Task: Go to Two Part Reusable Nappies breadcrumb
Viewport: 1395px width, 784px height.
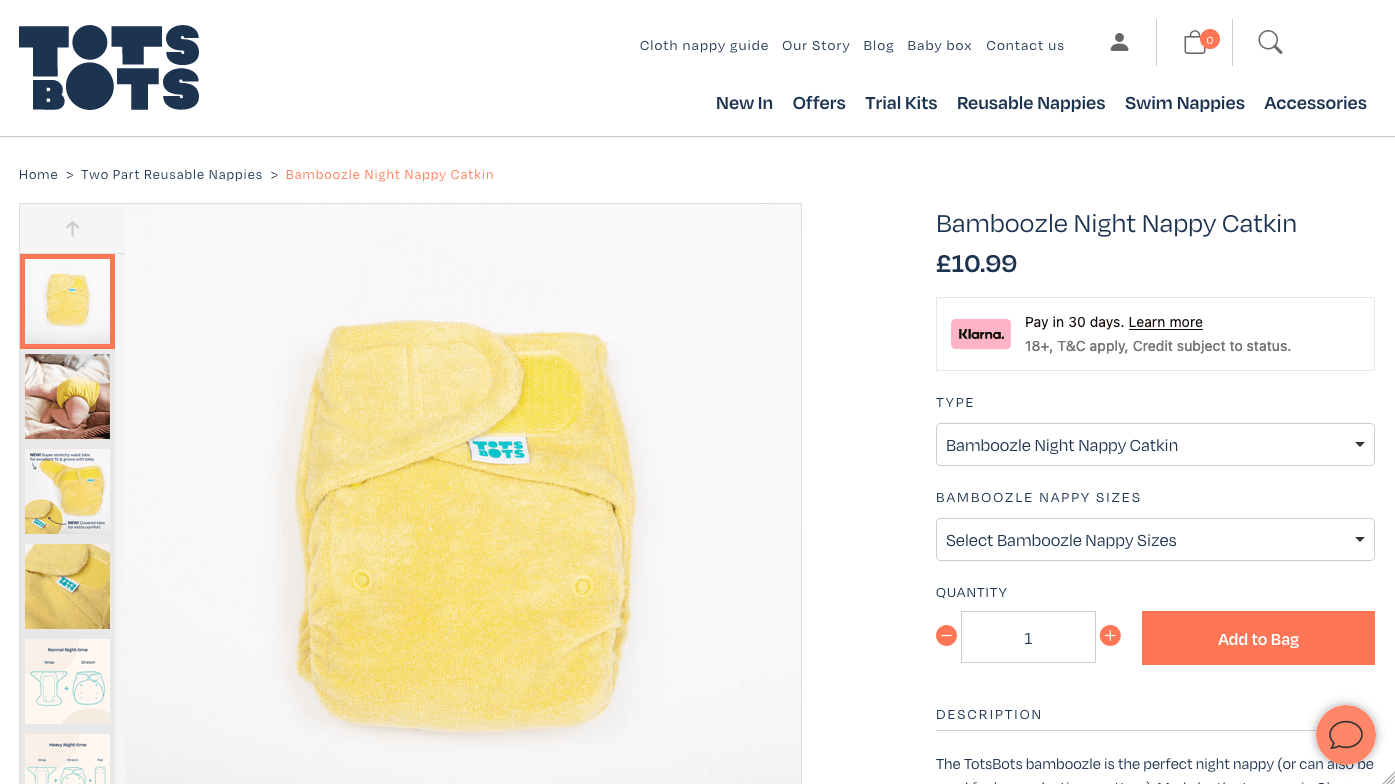Action: (172, 174)
